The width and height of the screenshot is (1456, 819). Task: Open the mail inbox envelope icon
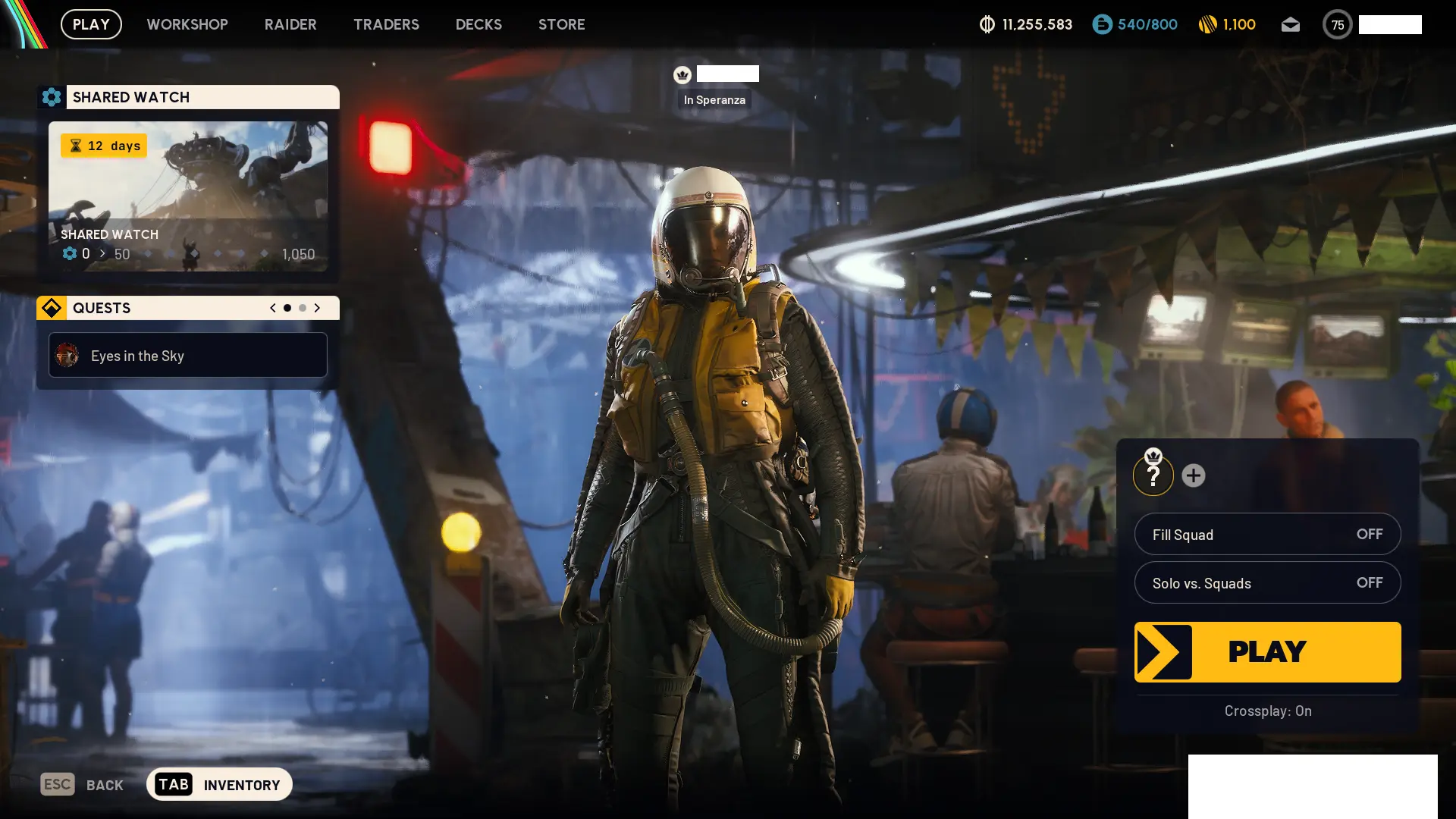[x=1290, y=24]
